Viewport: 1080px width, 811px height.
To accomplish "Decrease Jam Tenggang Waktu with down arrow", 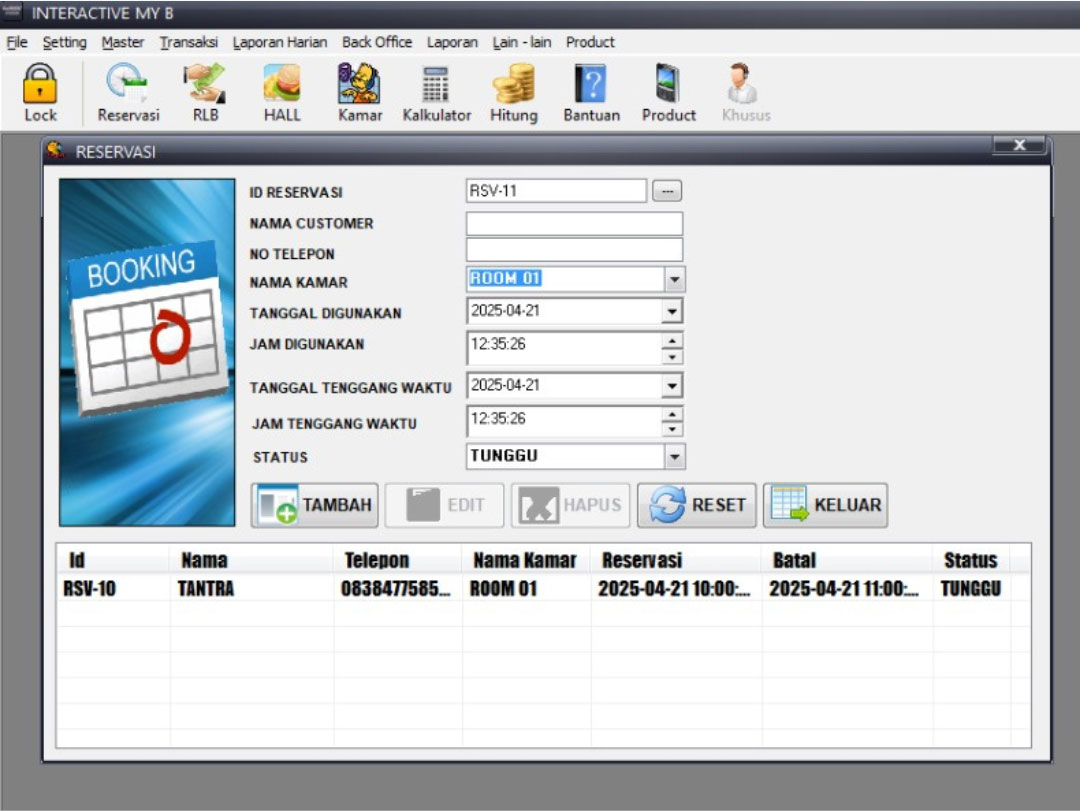I will point(673,430).
